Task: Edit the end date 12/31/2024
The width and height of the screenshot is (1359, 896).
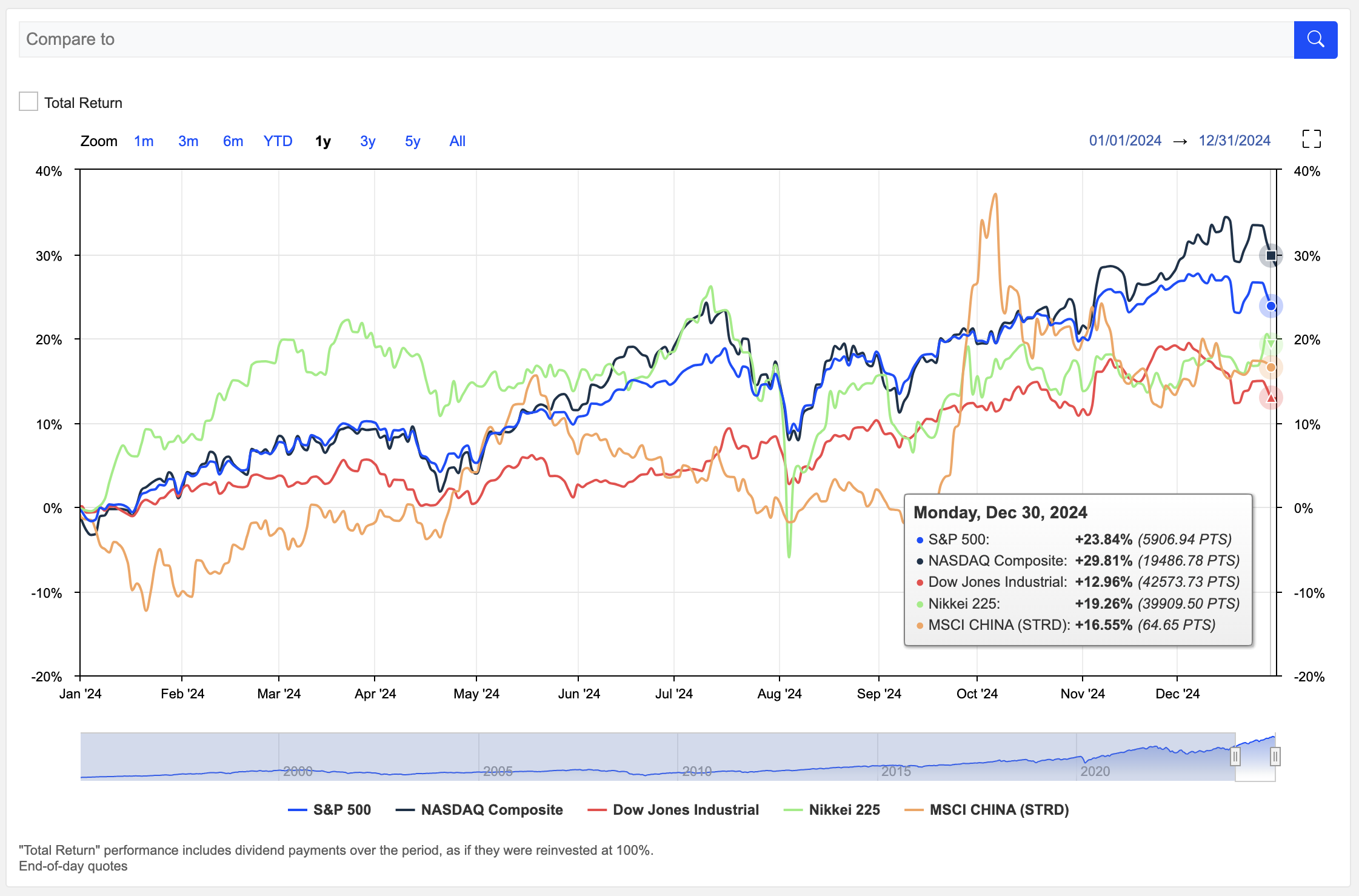Action: pyautogui.click(x=1234, y=141)
